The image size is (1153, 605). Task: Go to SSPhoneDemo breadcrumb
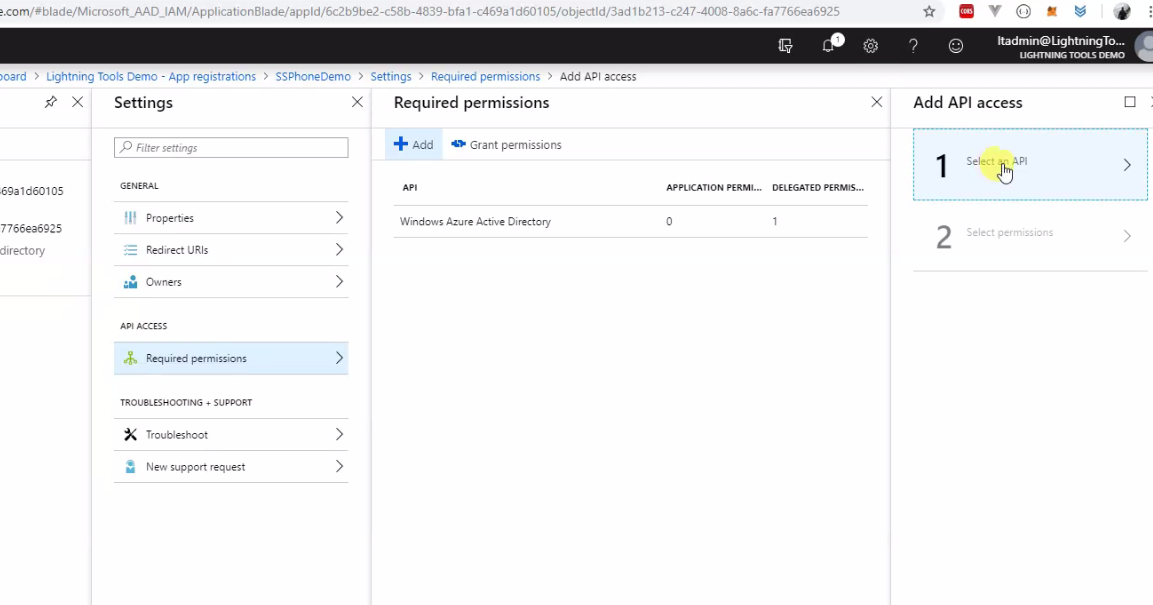tap(313, 76)
